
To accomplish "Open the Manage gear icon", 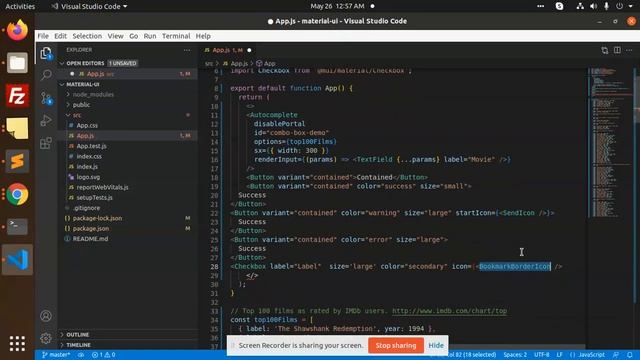I will 46,338.
